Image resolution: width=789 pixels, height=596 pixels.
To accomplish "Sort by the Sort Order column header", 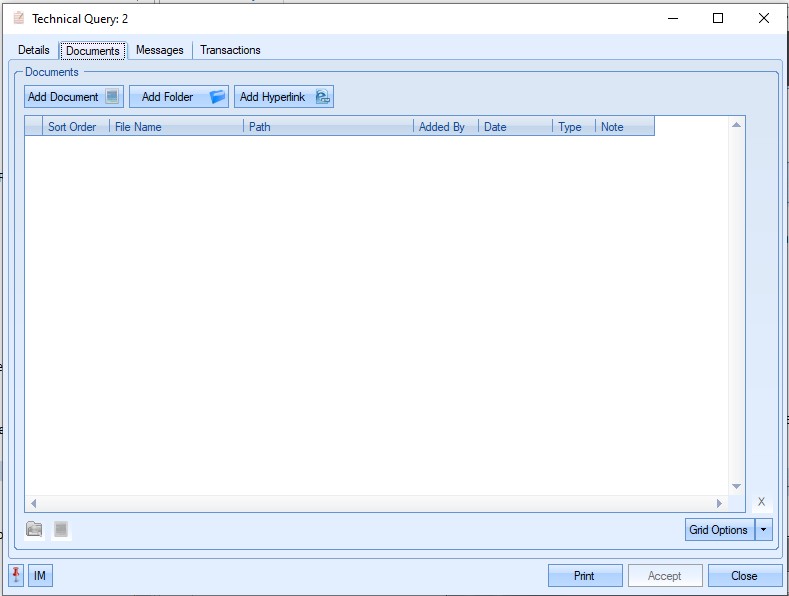I will coord(75,126).
